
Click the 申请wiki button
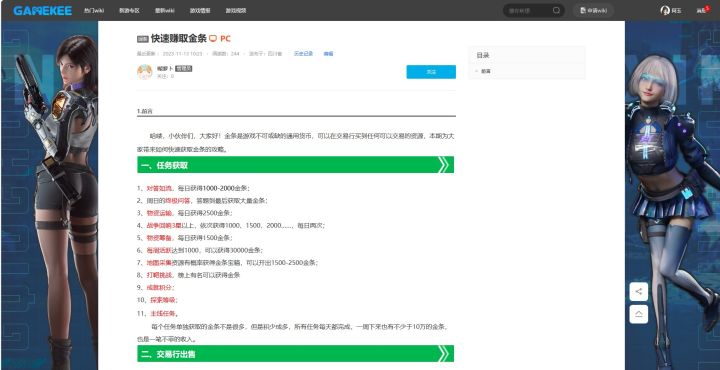click(593, 11)
